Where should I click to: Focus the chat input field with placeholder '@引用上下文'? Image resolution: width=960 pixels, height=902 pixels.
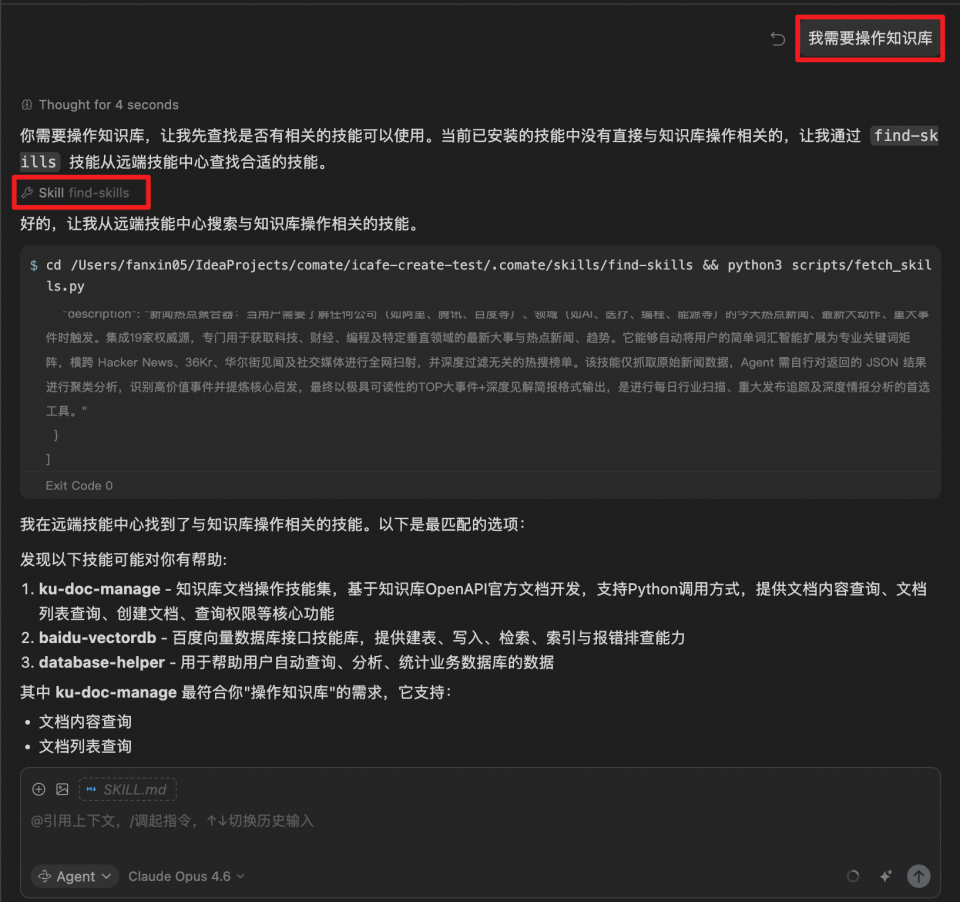pyautogui.click(x=480, y=821)
